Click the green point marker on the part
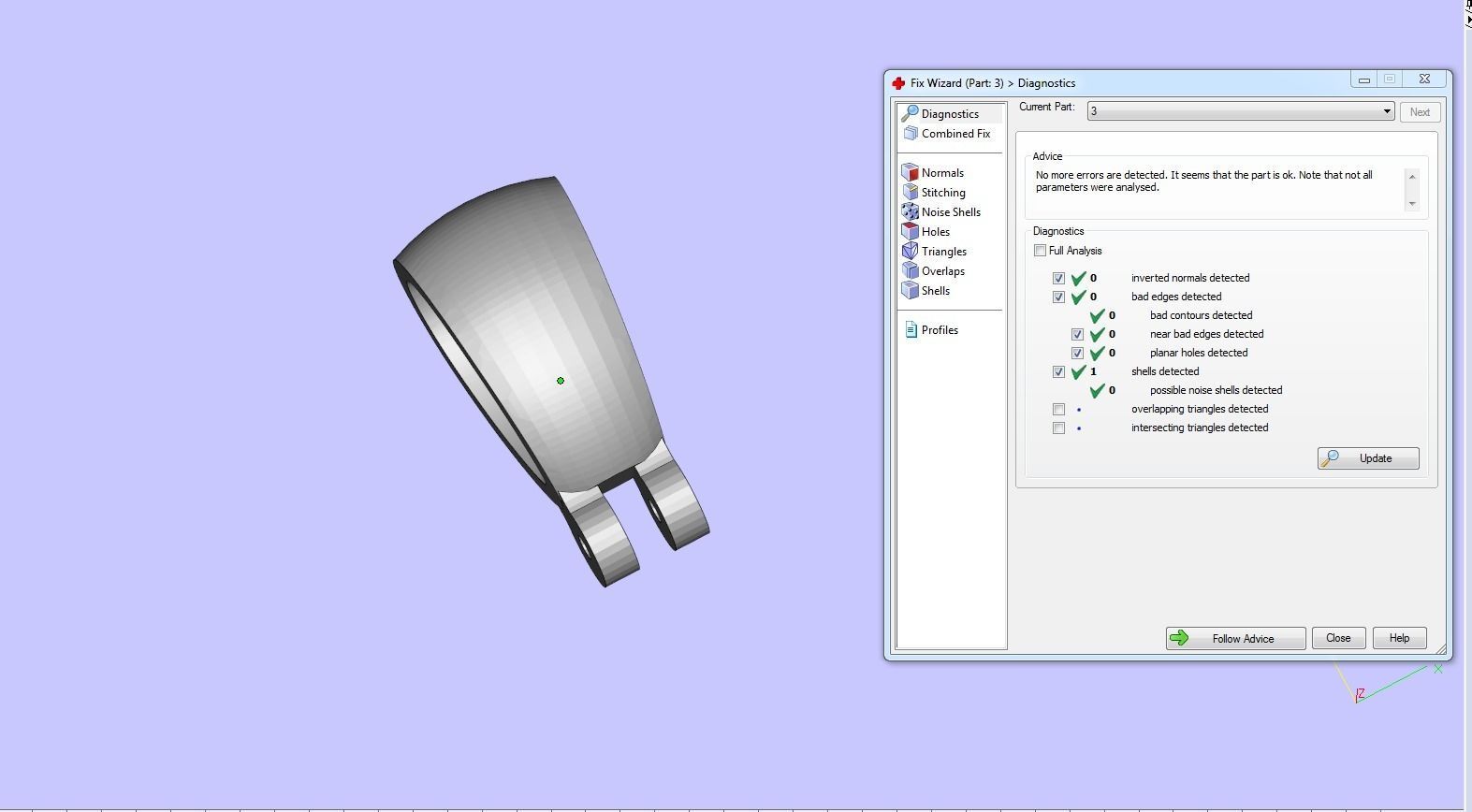The image size is (1472, 812). [561, 381]
